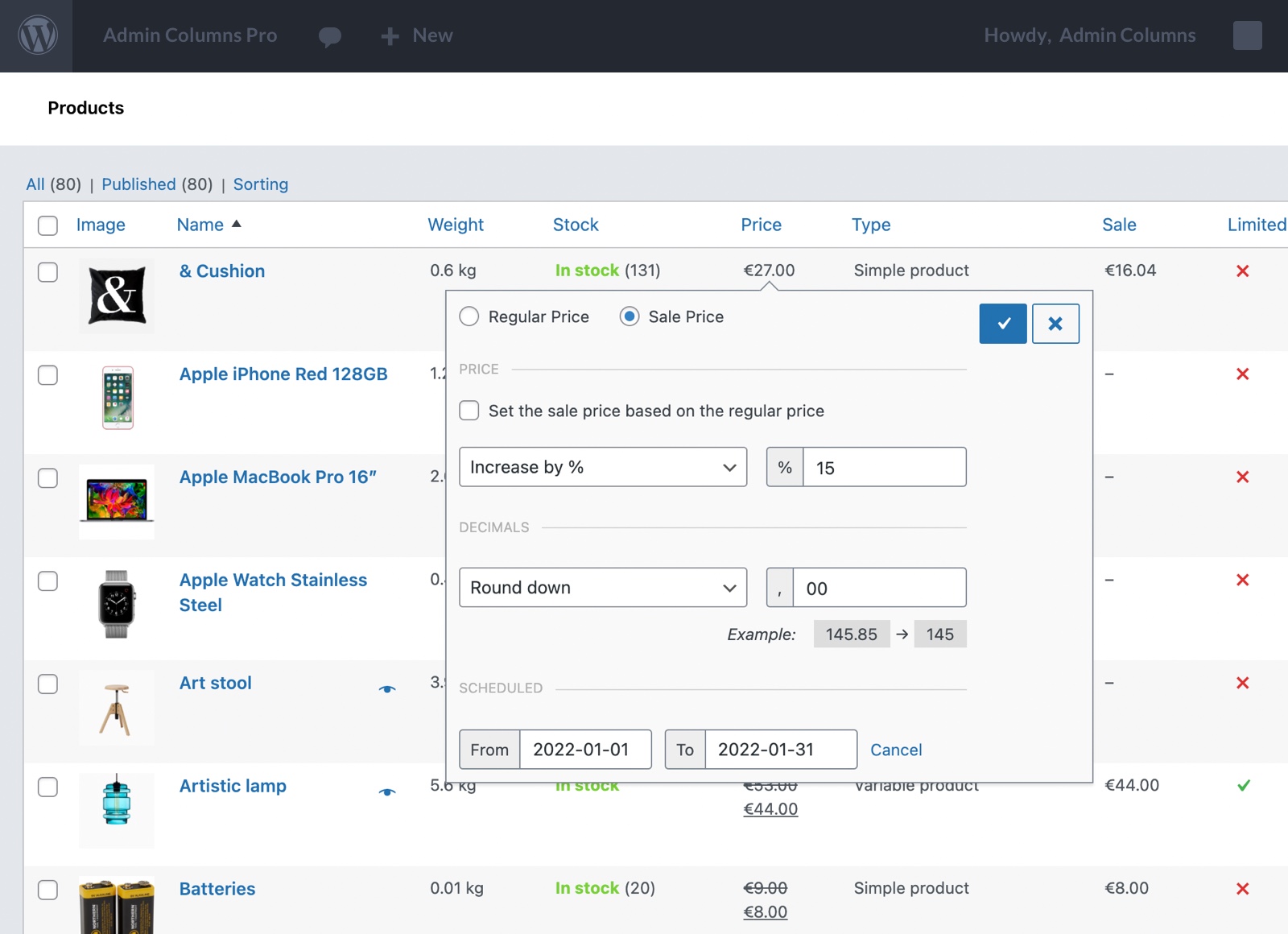Click green check in Artistic lamp row
The image size is (1288, 934).
point(1243,786)
